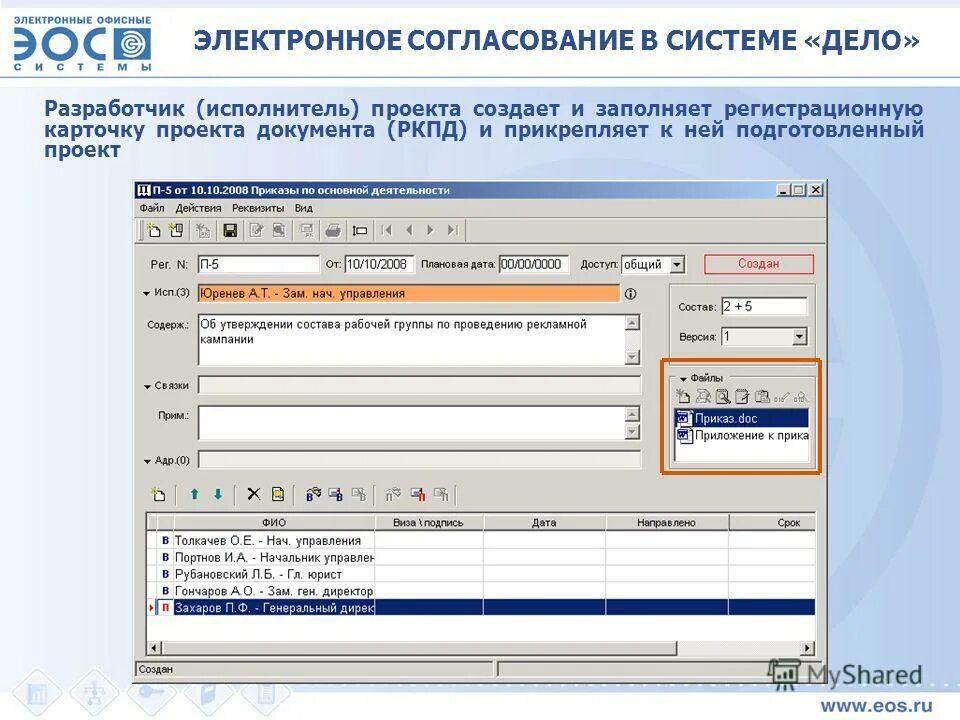Click the edit file (pencil) icon in Файлы panel

742,397
